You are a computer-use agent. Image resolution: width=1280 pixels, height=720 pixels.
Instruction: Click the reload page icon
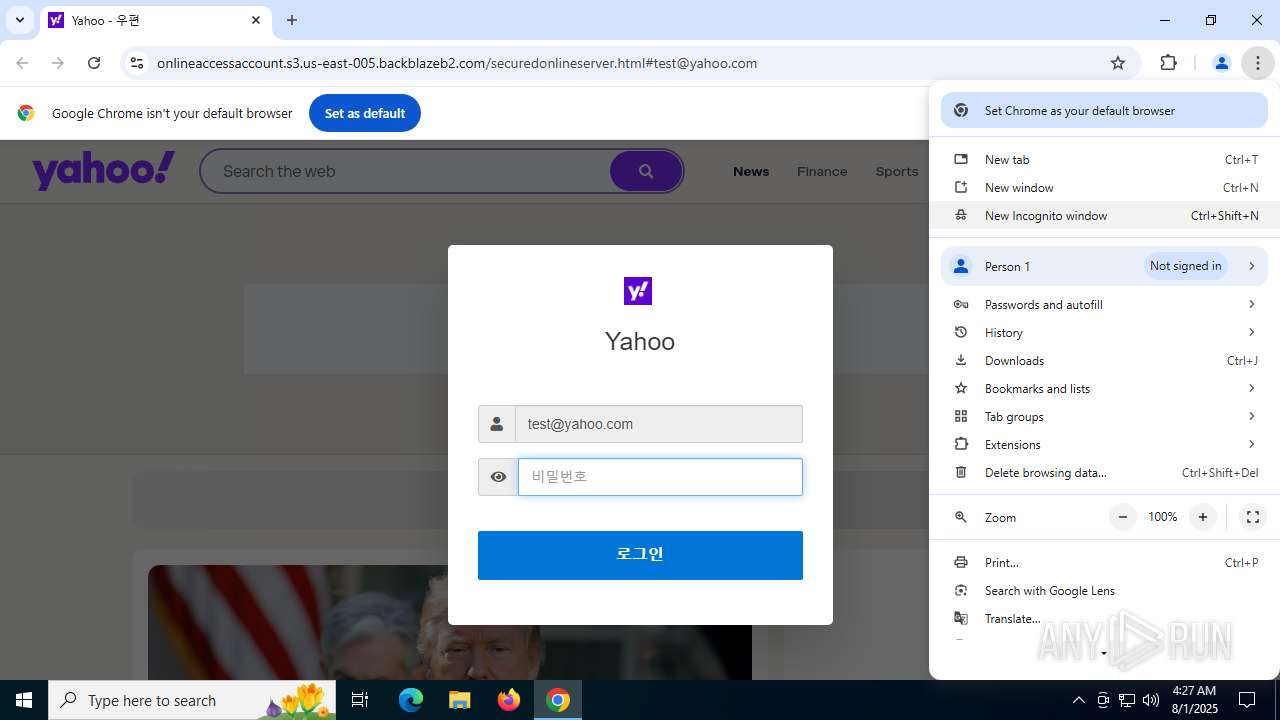pos(94,63)
